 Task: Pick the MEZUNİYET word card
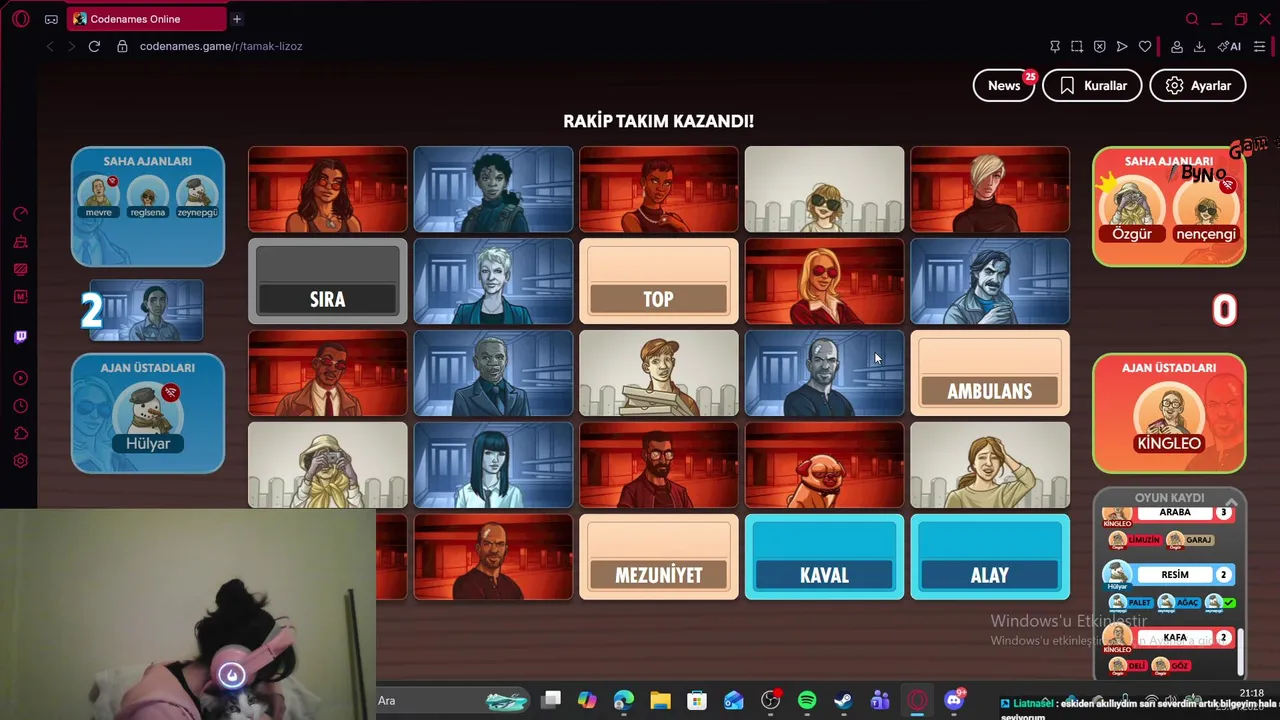point(659,557)
